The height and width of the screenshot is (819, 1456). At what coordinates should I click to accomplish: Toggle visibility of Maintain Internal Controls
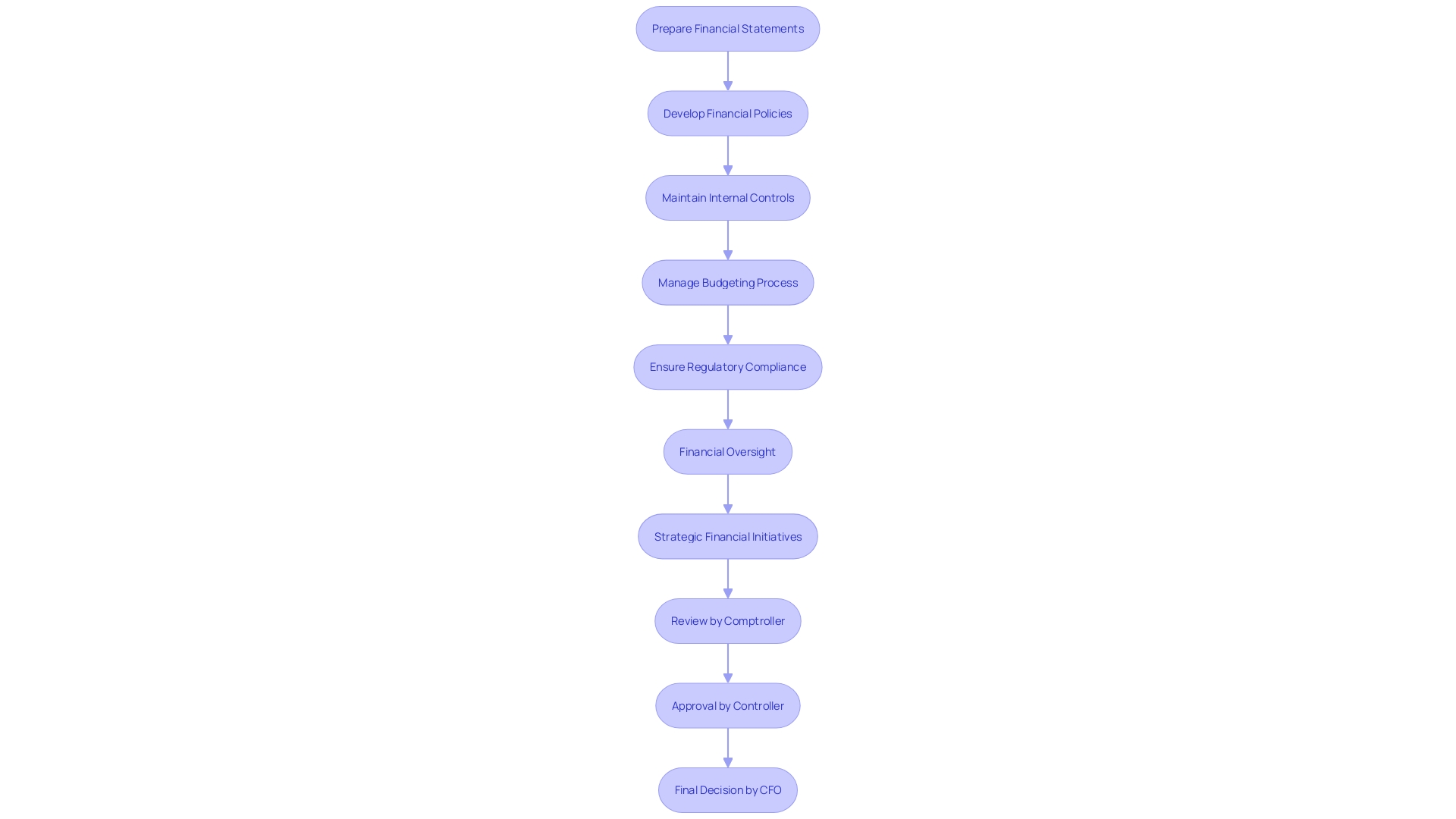pos(728,197)
